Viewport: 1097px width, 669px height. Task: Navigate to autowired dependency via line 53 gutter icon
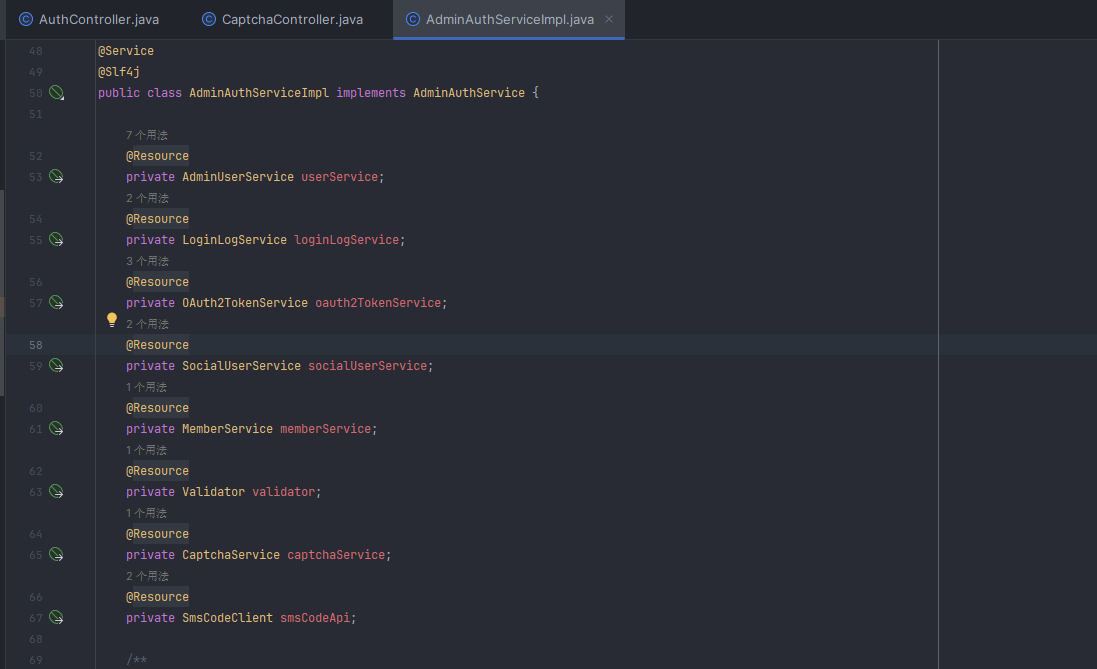(x=57, y=176)
